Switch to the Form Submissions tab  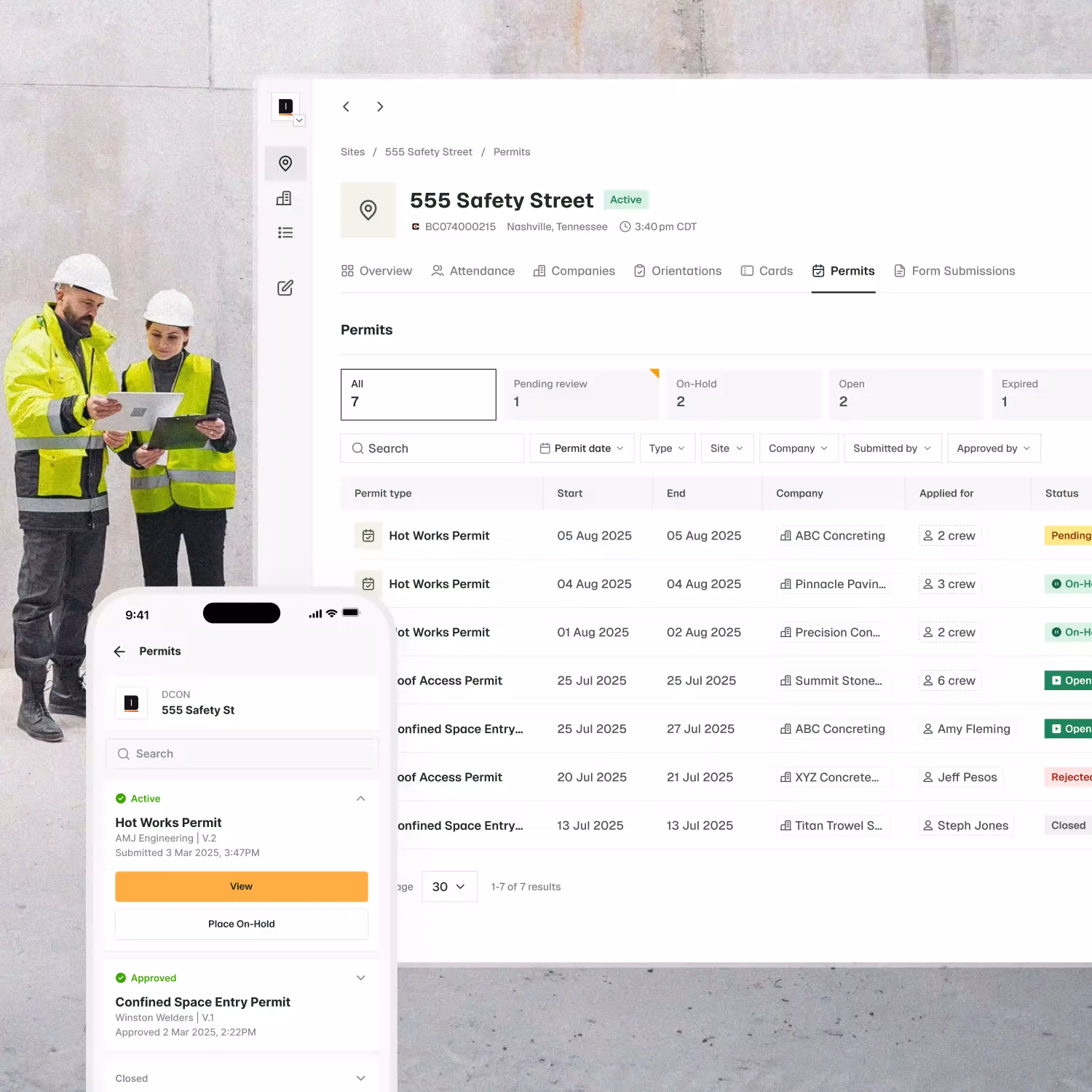click(954, 271)
